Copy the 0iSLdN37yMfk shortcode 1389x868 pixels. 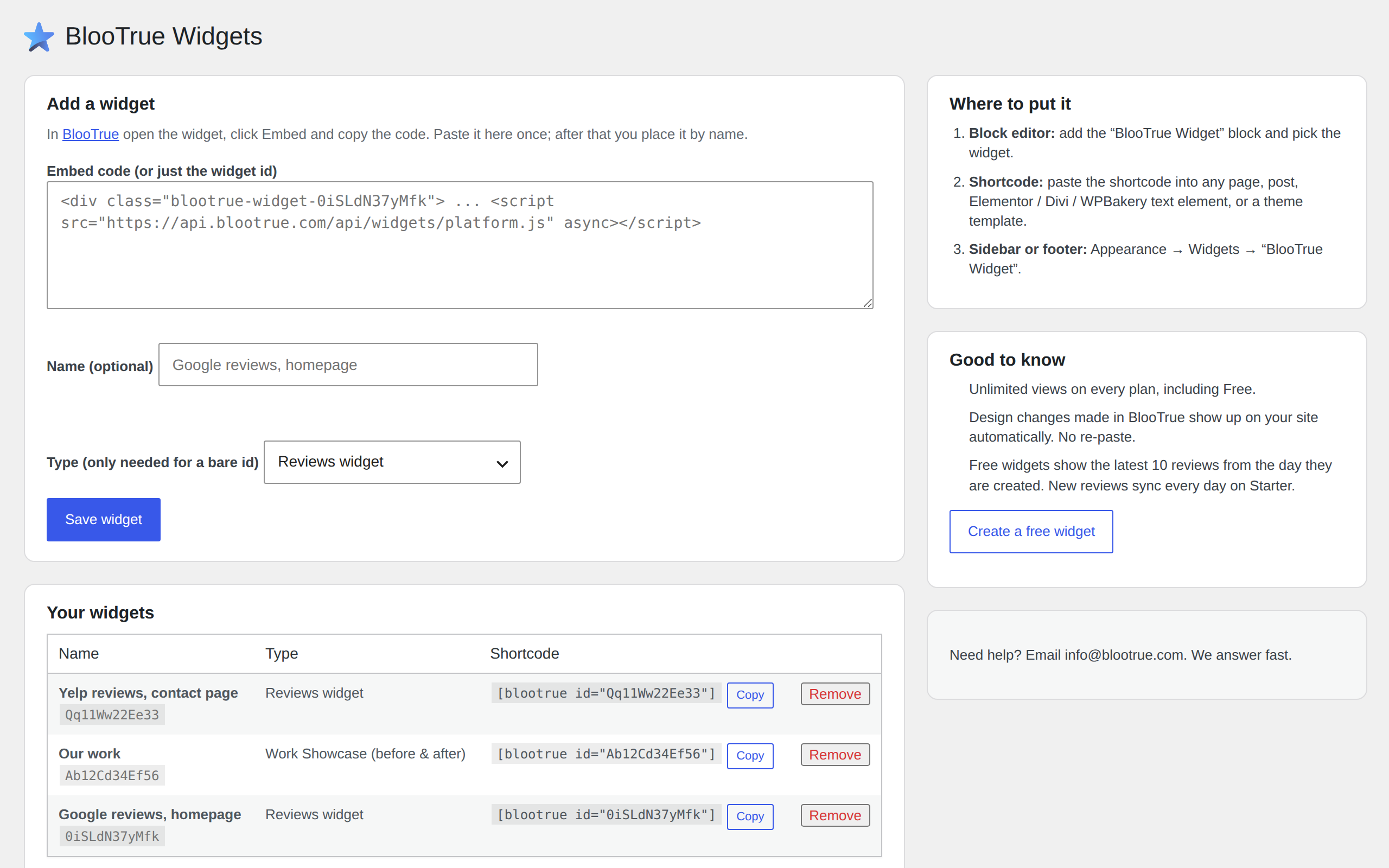(750, 816)
